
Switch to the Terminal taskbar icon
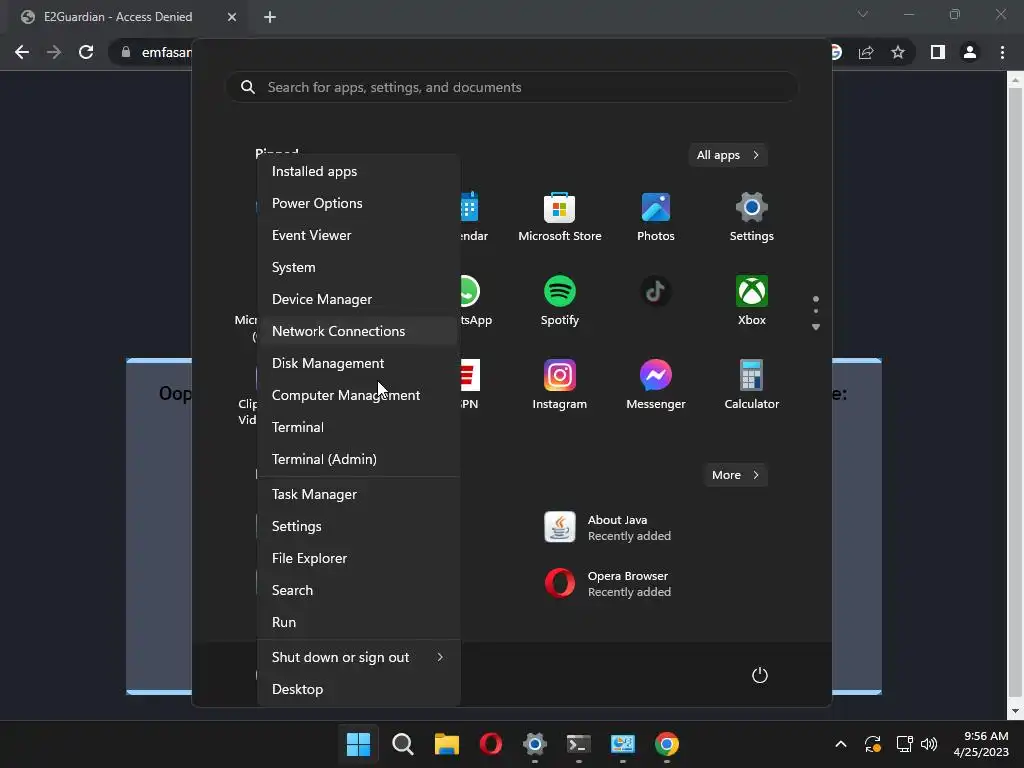[x=579, y=744]
